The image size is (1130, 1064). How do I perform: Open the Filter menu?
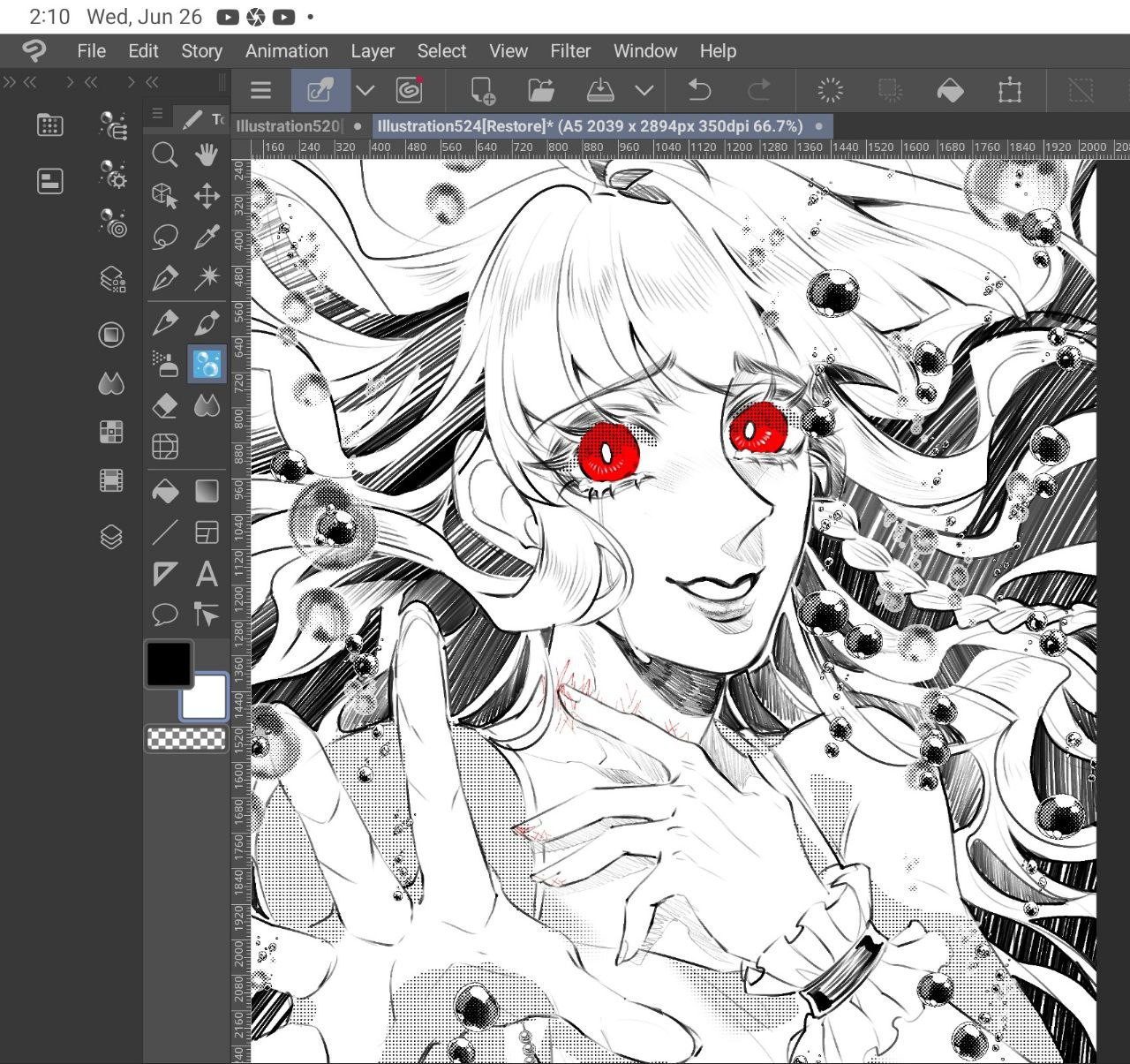[570, 51]
